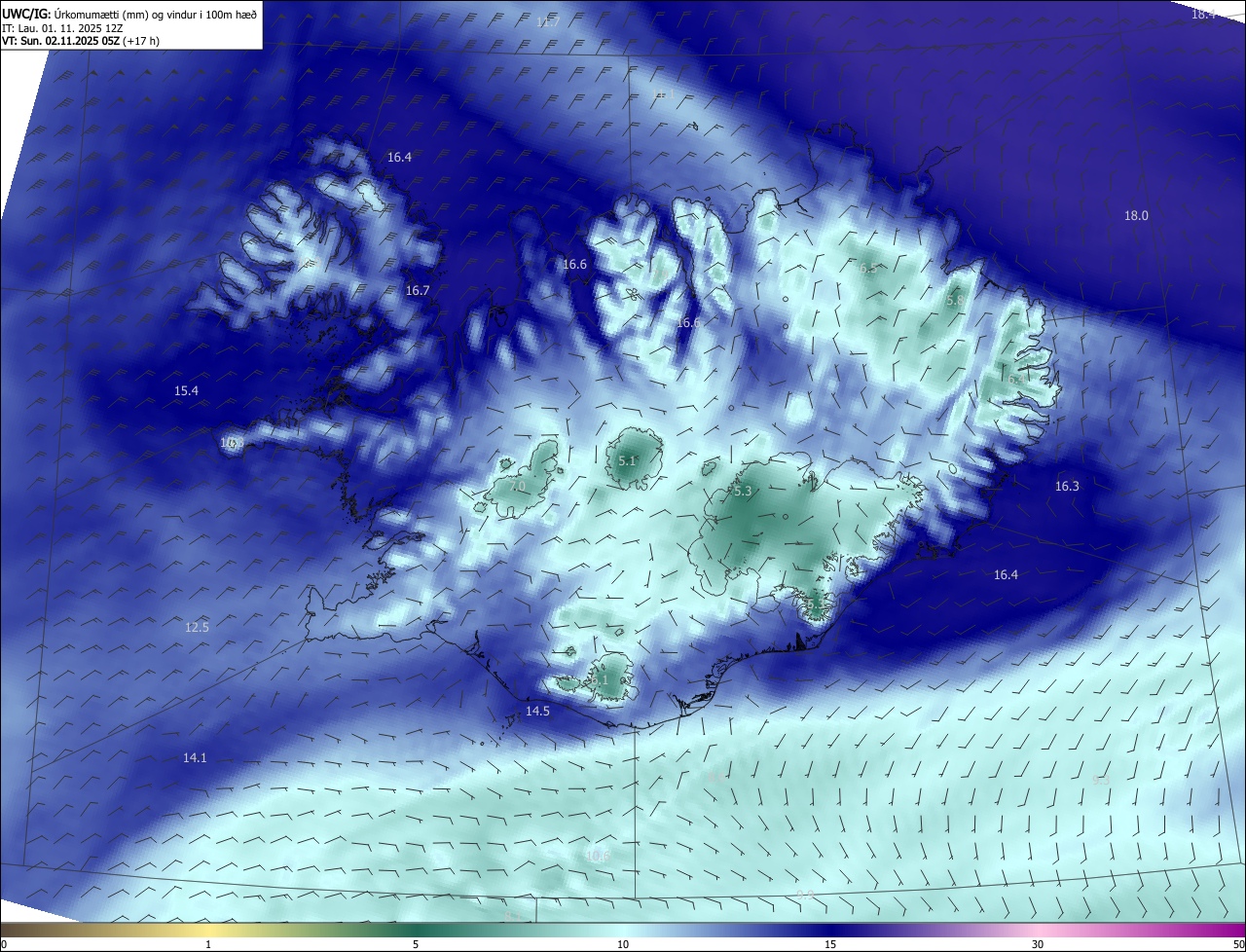Click the UWC/IG Úrkomumætti title line

click(129, 14)
